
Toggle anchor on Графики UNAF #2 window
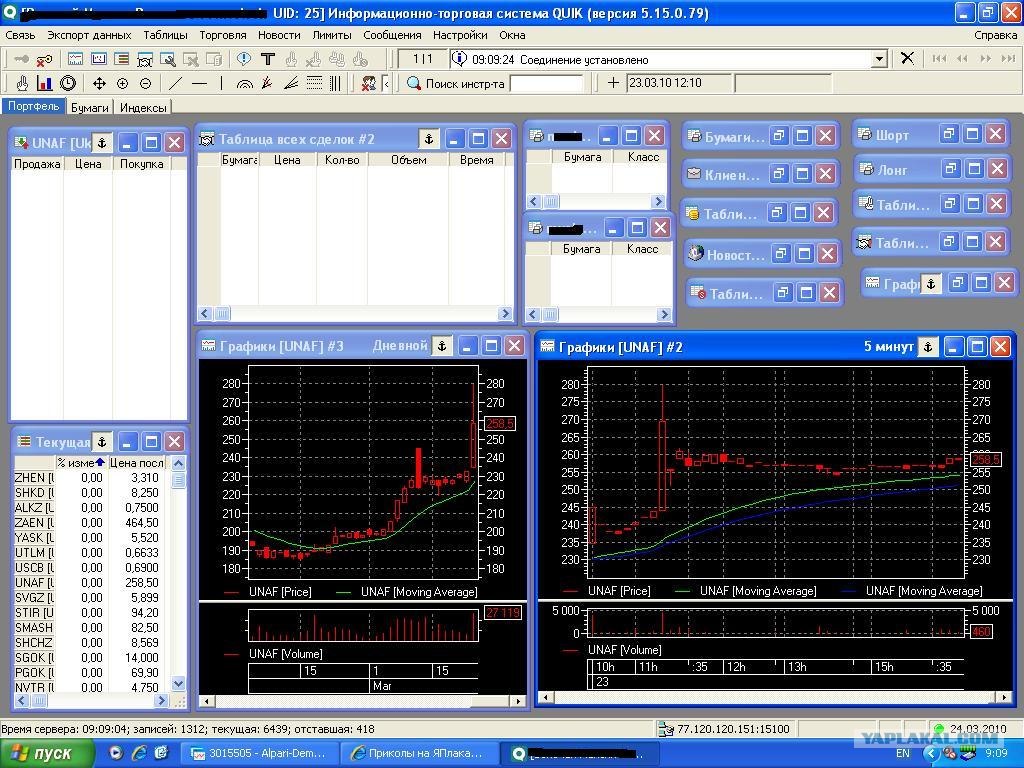coord(927,347)
